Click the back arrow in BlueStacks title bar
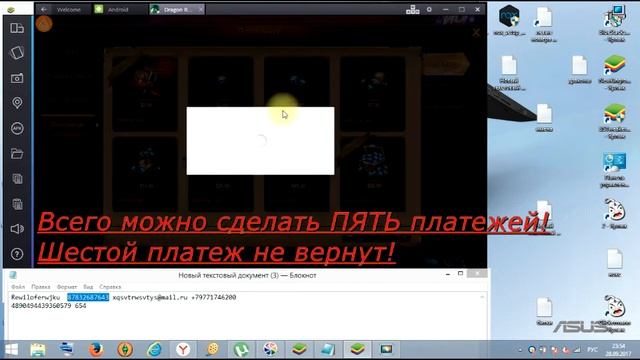The height and width of the screenshot is (360, 640). [x=44, y=9]
